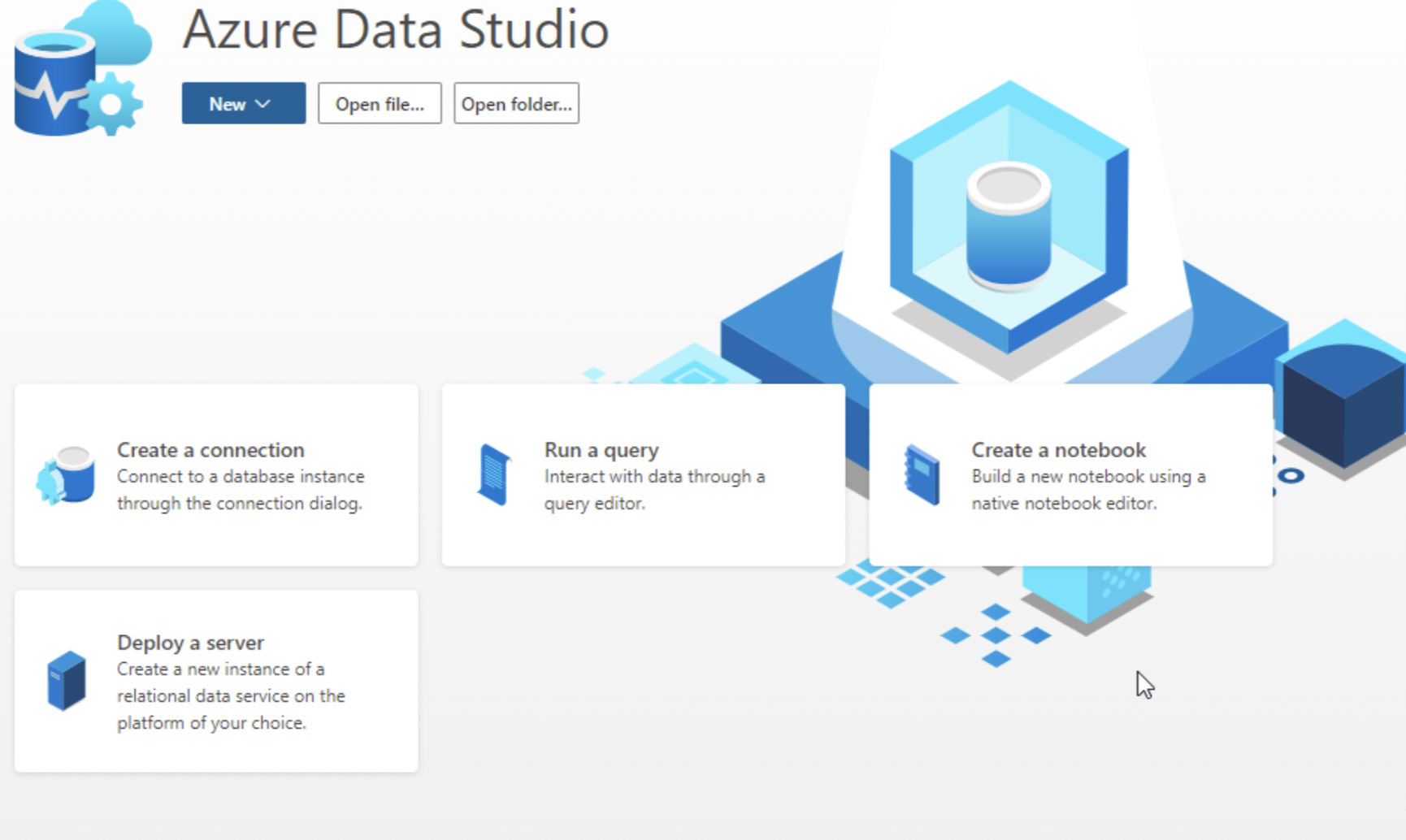Click the "Open folder..." button

(x=516, y=103)
